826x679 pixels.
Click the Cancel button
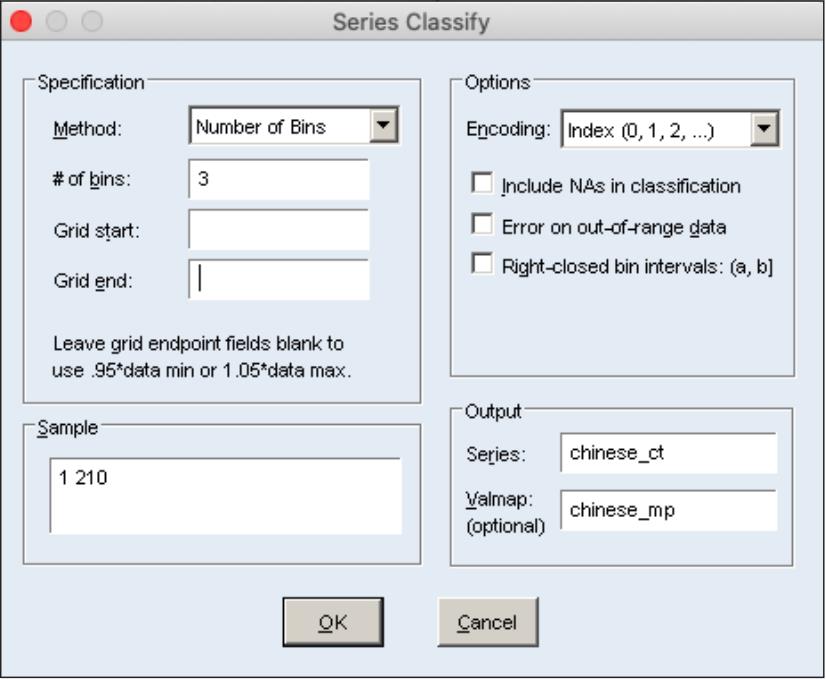(x=487, y=622)
